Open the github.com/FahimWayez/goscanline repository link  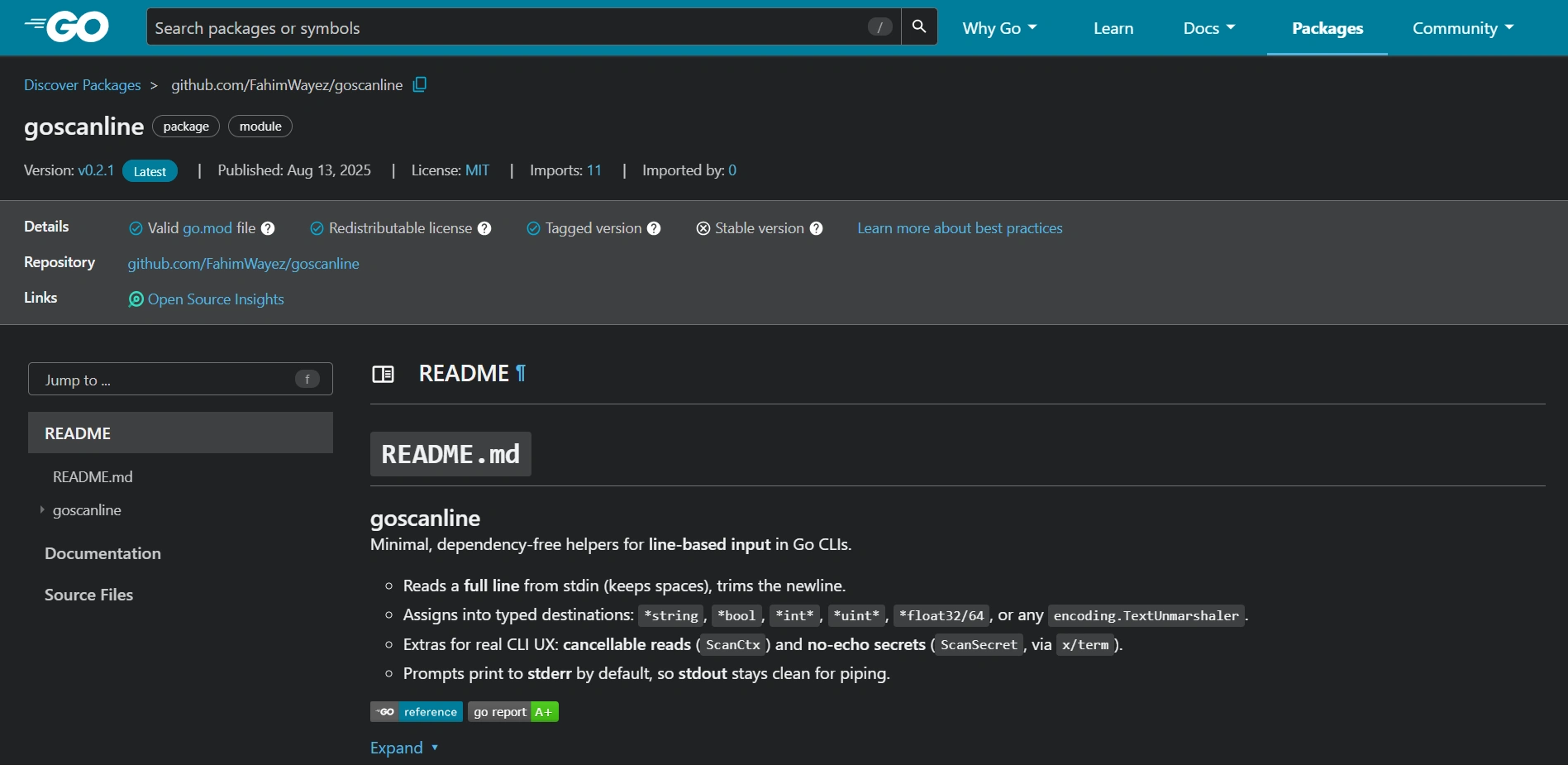243,264
